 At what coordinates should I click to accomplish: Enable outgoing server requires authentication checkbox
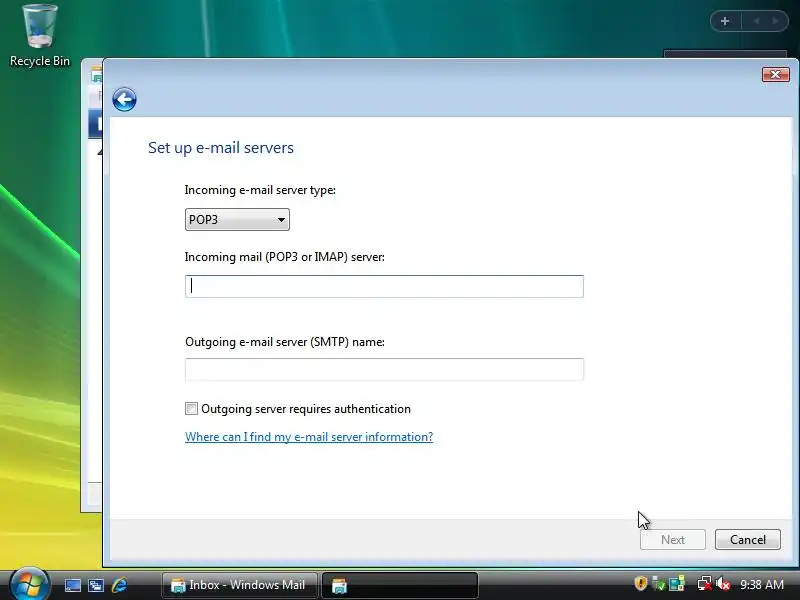[x=191, y=409]
